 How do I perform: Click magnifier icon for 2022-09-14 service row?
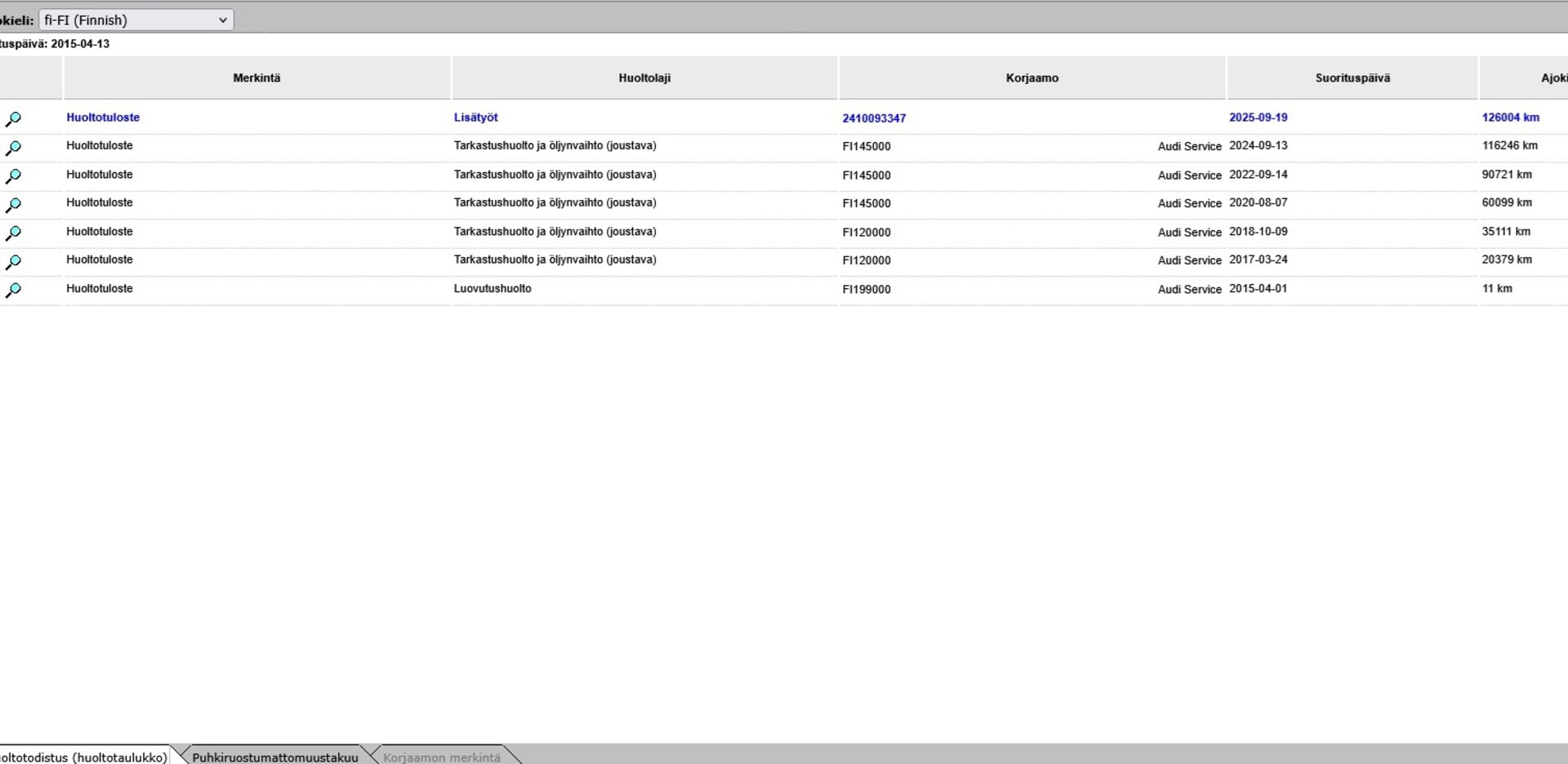13,176
